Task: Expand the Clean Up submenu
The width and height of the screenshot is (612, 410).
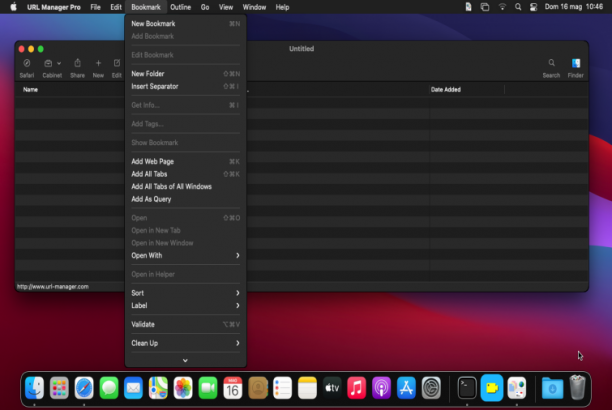Action: click(x=185, y=343)
